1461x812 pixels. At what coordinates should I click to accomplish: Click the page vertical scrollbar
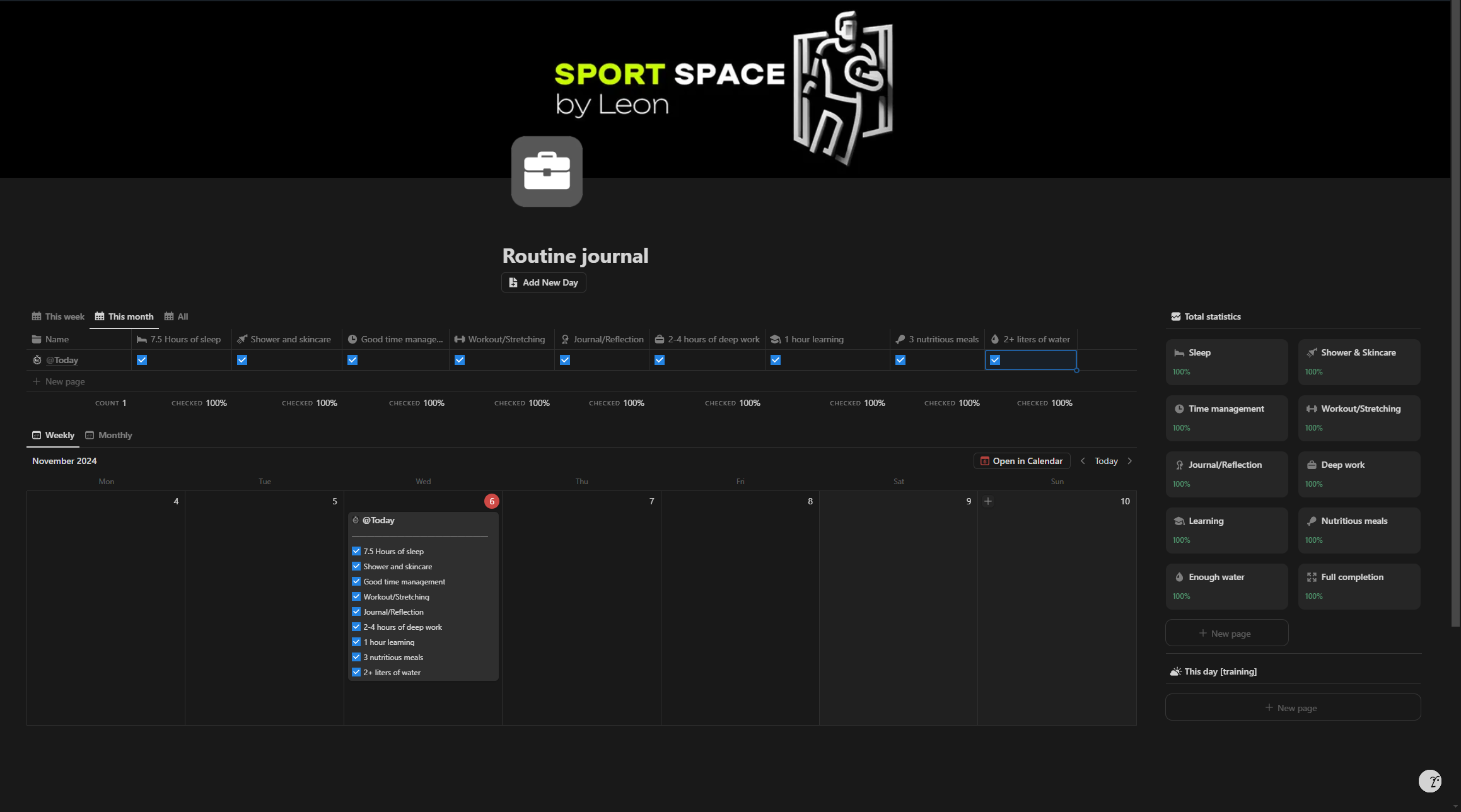coord(1455,315)
